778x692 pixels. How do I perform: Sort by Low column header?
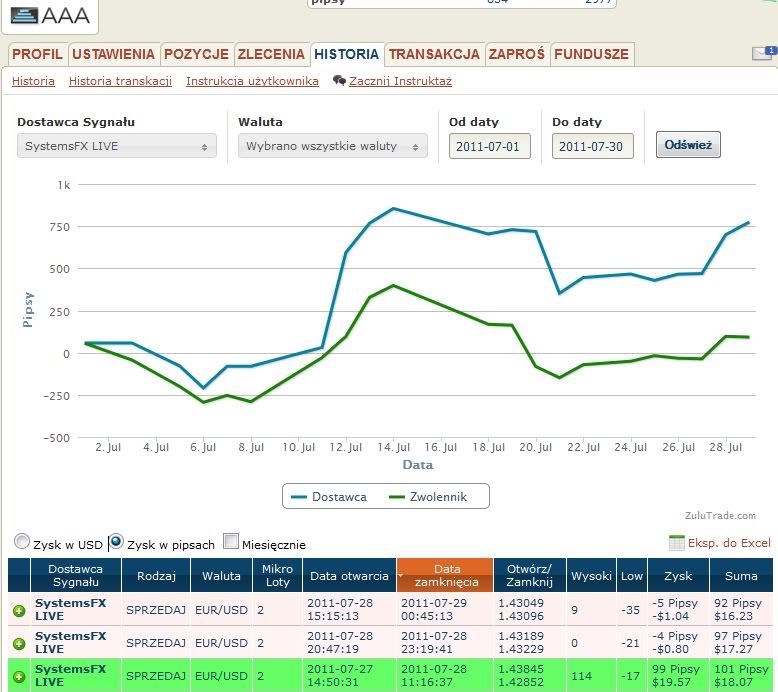tap(632, 575)
